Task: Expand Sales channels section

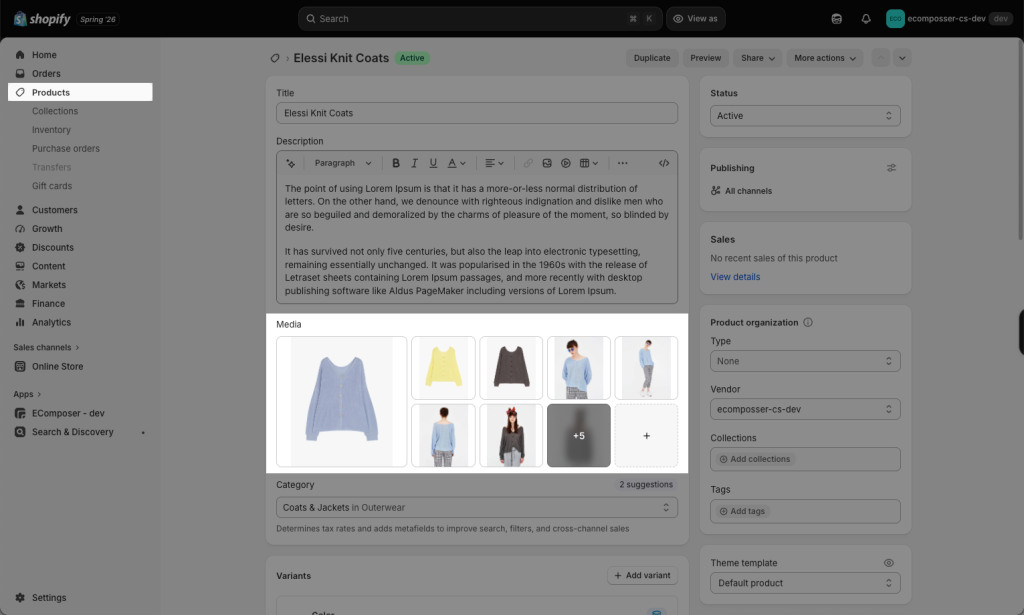Action: click(x=46, y=347)
